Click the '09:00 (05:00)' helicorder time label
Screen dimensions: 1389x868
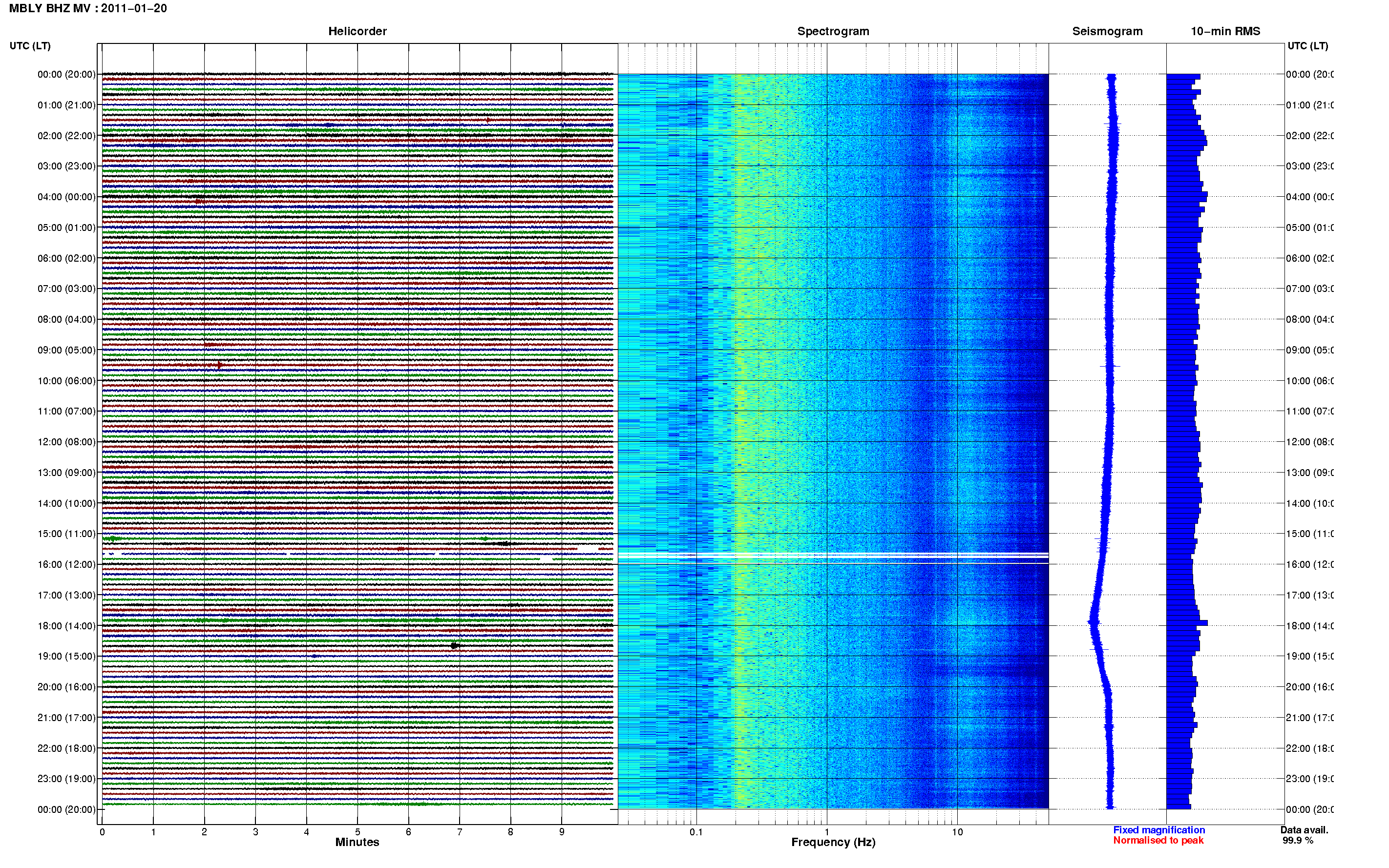(66, 350)
